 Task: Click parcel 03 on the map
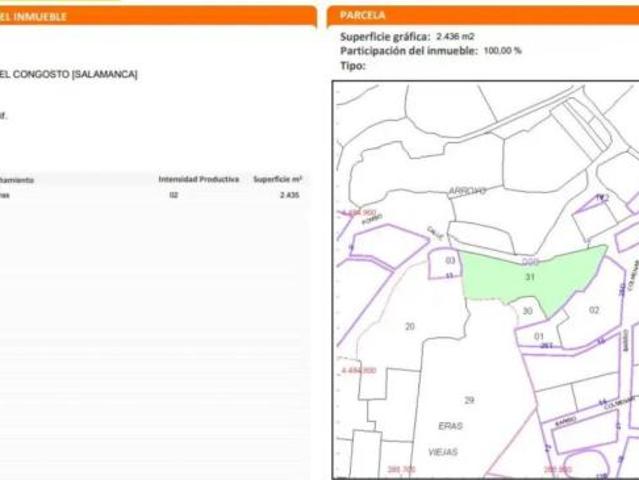(x=450, y=260)
